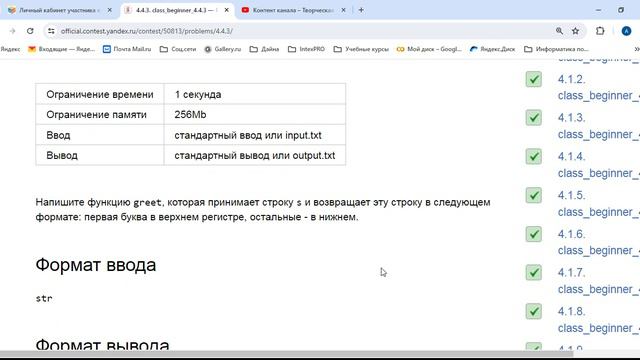Open the extensions puzzle icon

point(600,31)
